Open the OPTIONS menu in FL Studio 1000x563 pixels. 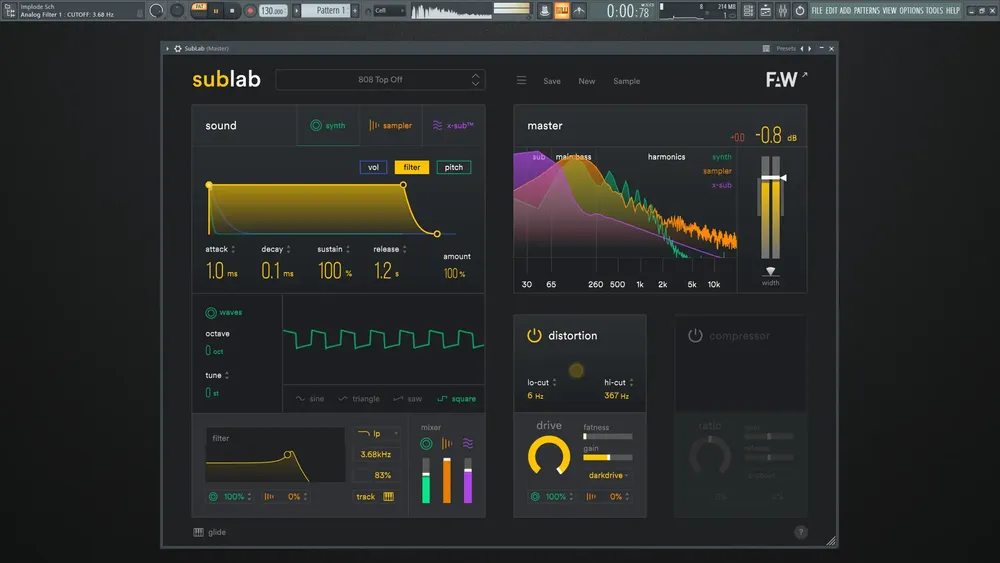911,10
